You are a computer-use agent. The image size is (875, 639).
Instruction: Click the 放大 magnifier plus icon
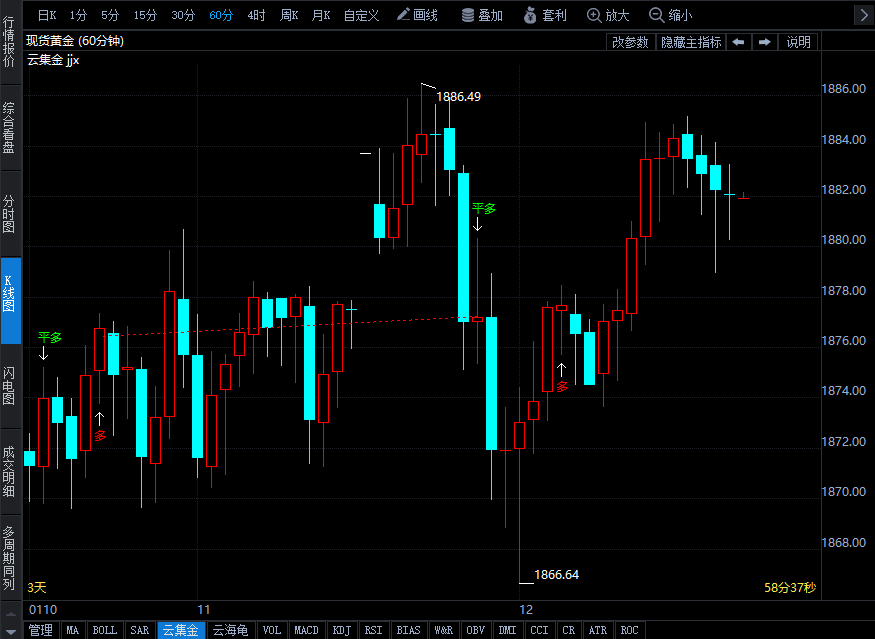(x=594, y=15)
